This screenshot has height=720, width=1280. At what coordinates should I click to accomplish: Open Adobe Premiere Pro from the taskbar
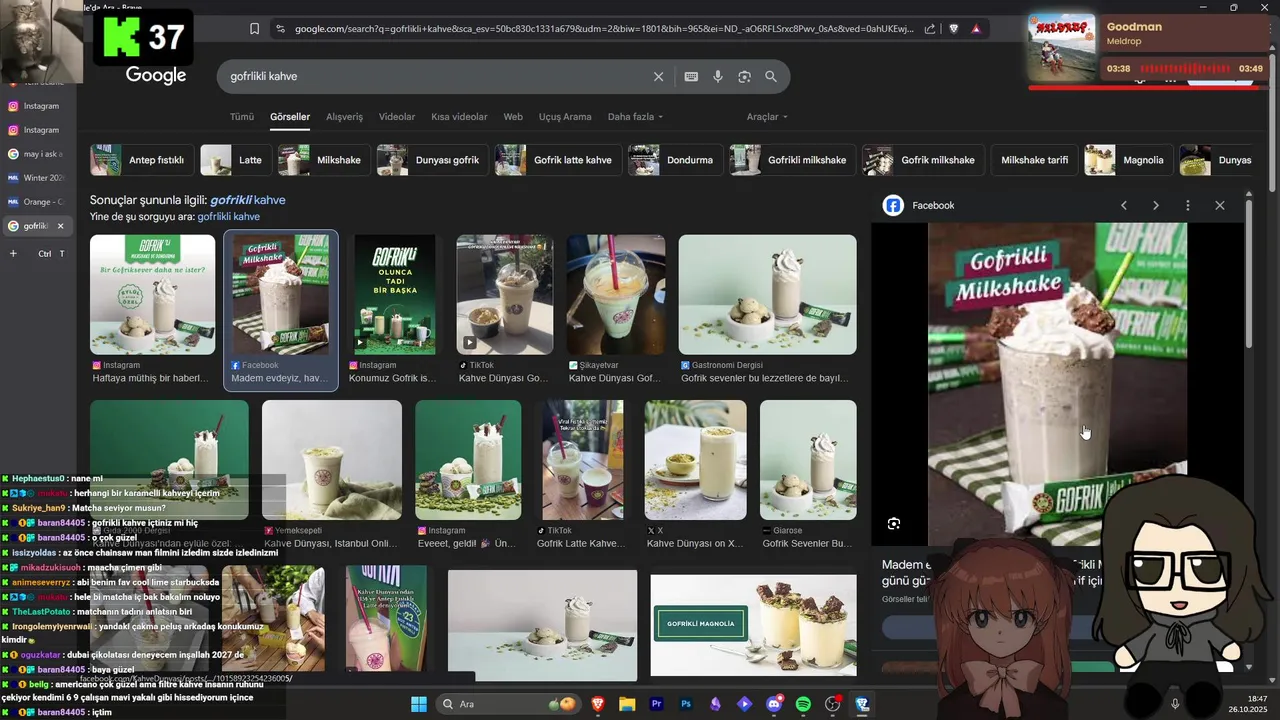click(x=657, y=704)
